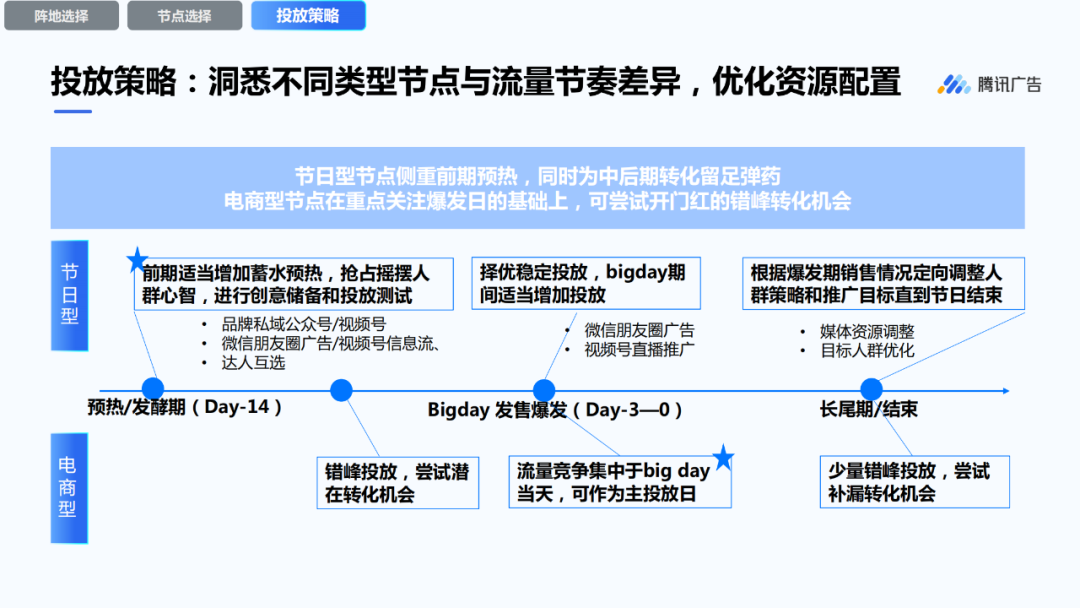
Task: Select the box 前期适当增加蓄水预热
Action: [x=293, y=284]
